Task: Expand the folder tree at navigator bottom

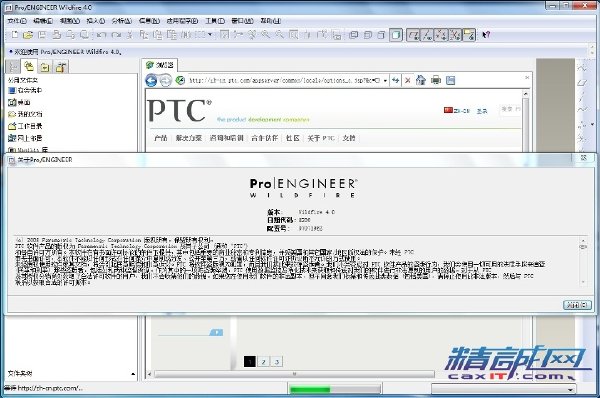Action: [133, 374]
